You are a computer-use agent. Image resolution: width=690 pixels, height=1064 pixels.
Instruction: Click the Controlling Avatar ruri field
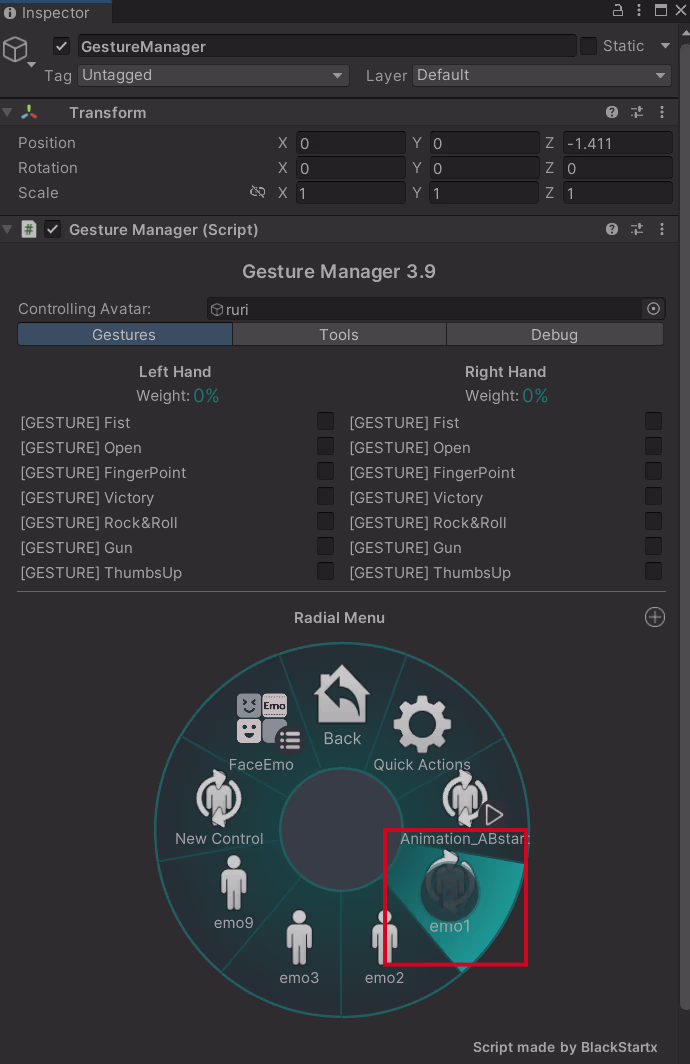425,309
